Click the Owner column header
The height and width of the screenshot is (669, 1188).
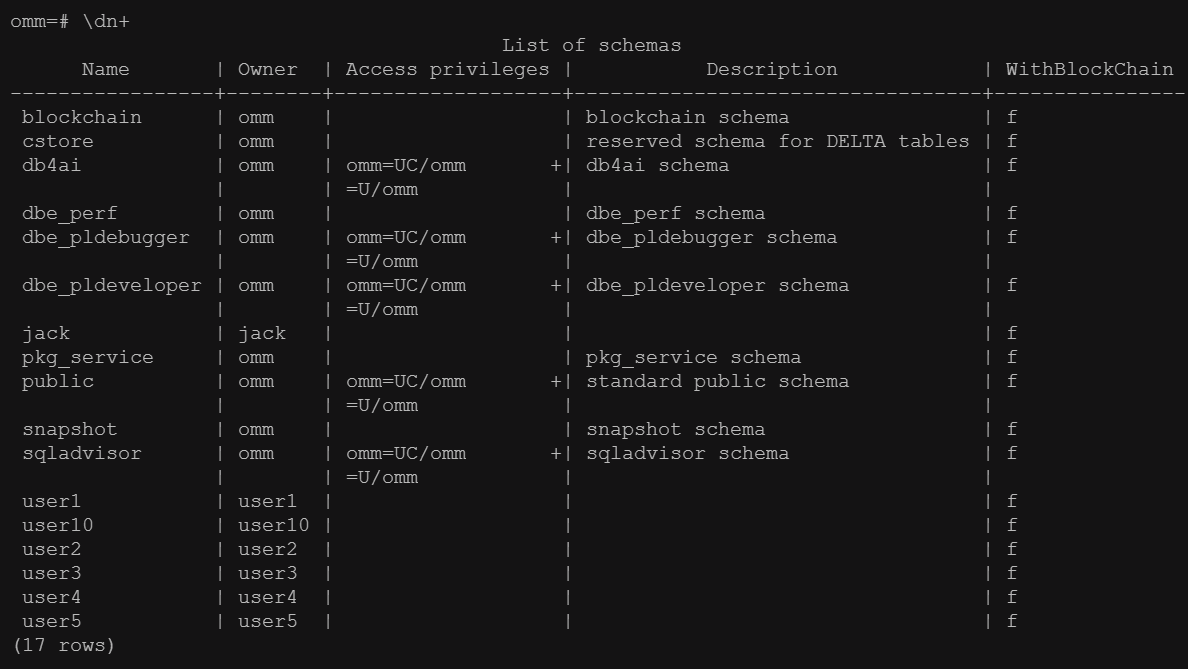point(267,69)
